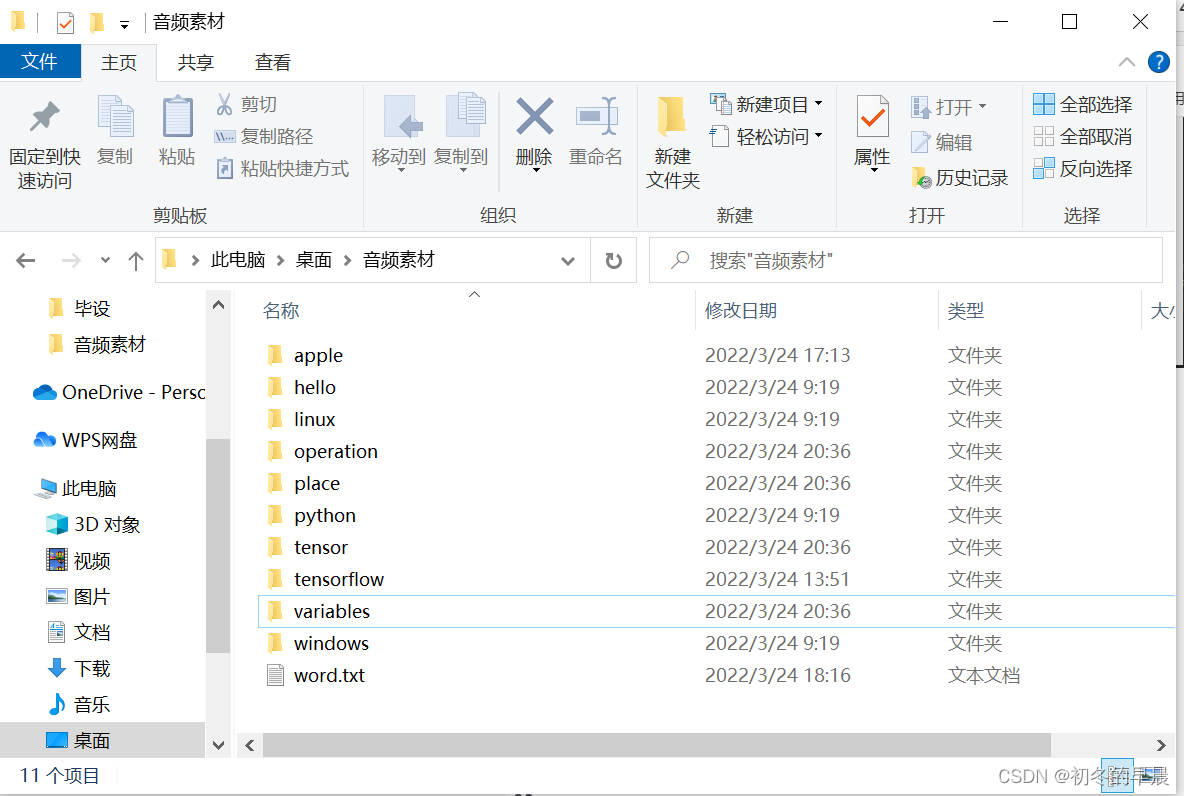Open 属性 (Properties) via its icon
Screen dimensions: 1184x796
pos(871,133)
